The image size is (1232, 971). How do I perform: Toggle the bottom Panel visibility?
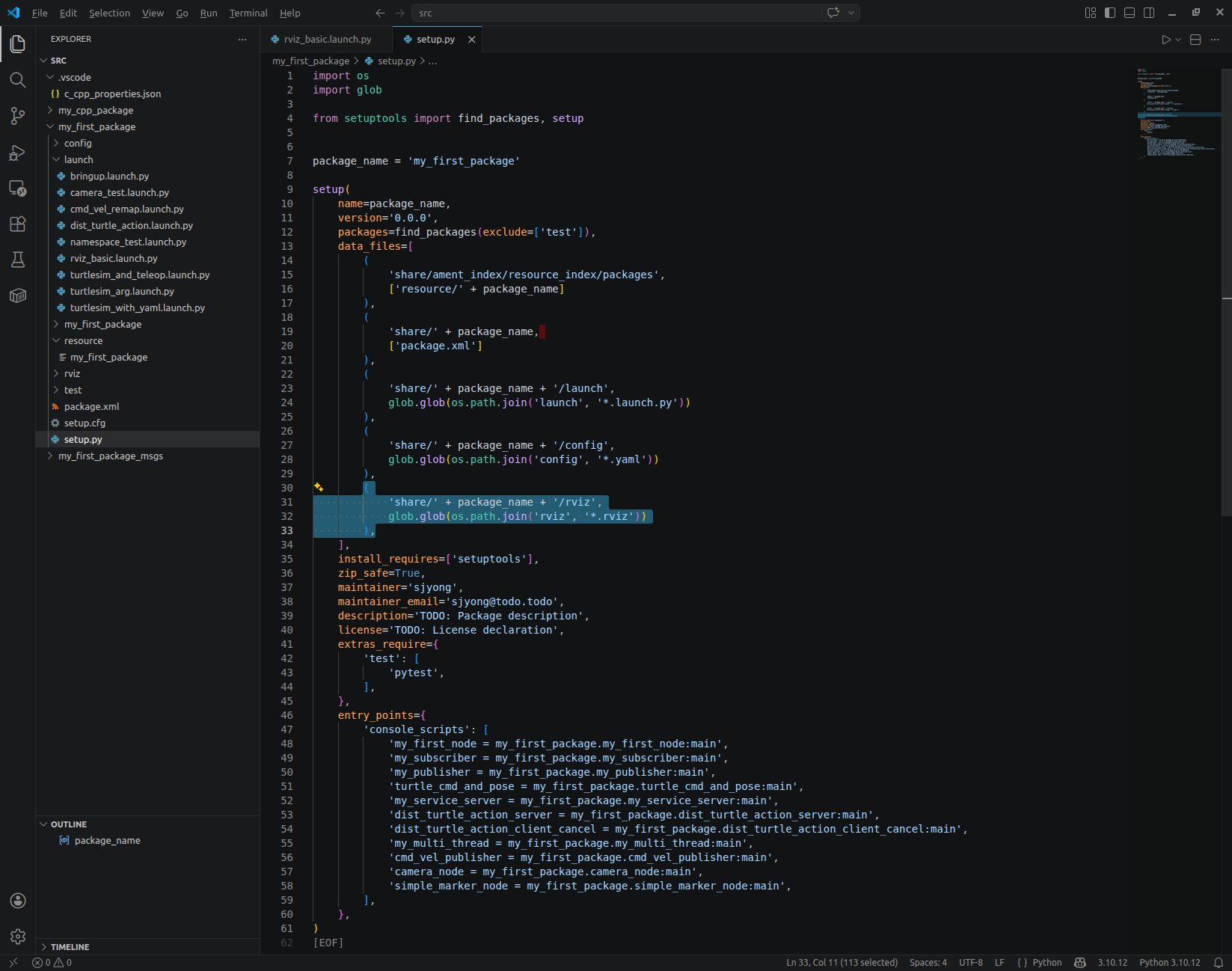(x=1130, y=13)
